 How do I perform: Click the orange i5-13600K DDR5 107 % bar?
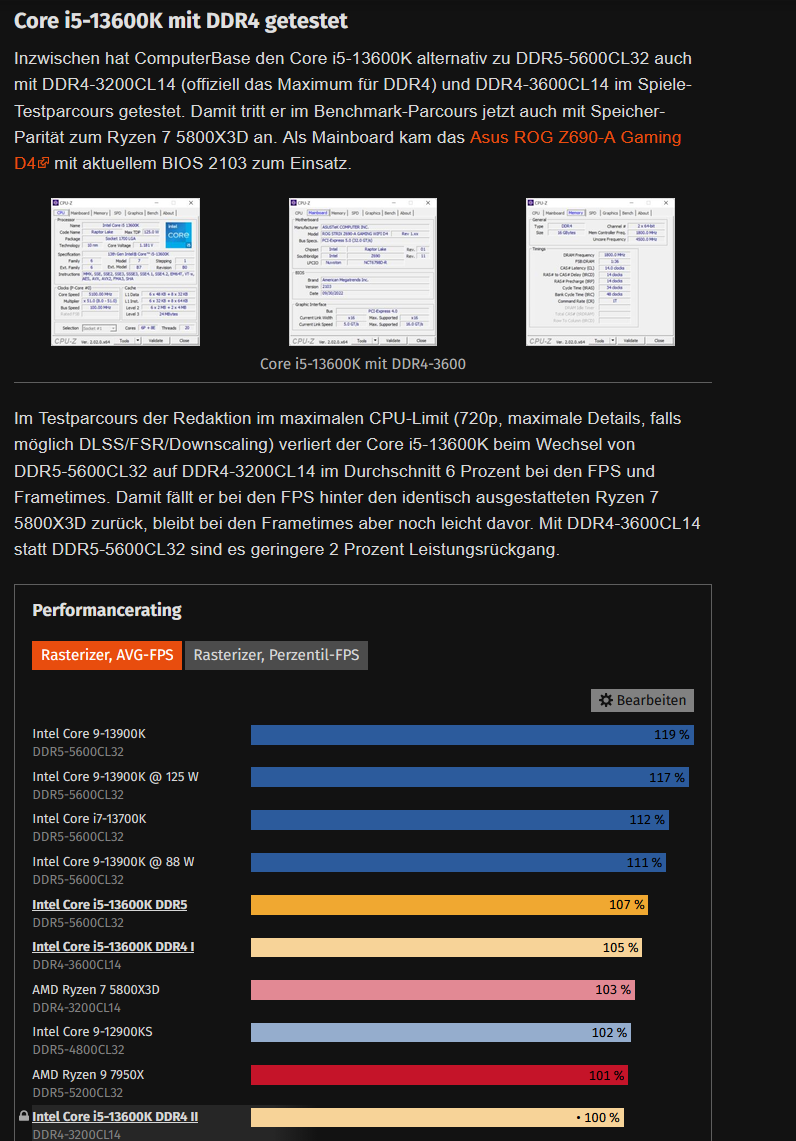click(x=450, y=905)
